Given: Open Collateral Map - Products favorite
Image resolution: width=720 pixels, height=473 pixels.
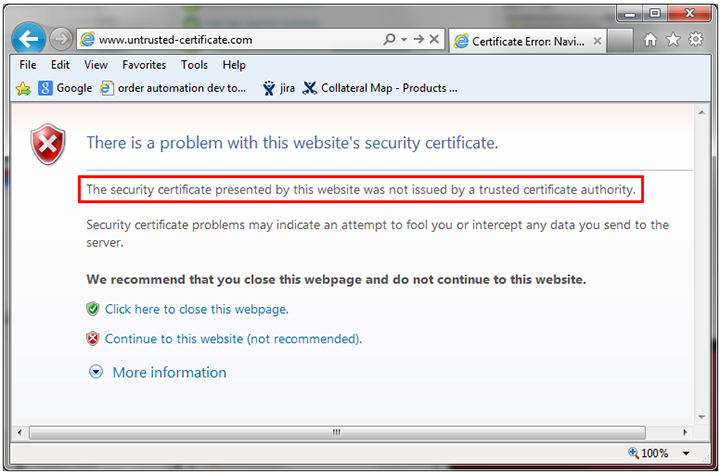Looking at the screenshot, I should tap(380, 88).
